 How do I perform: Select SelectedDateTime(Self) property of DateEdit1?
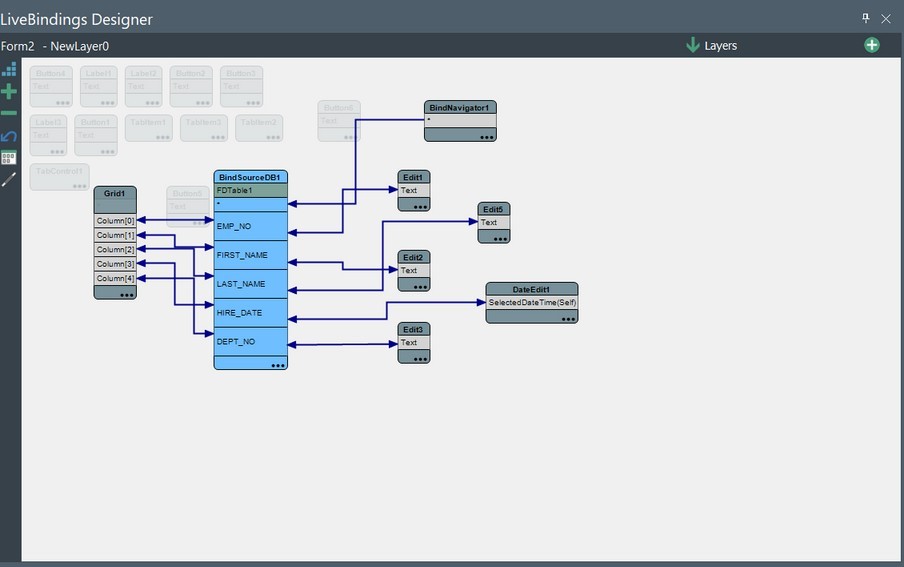point(532,303)
